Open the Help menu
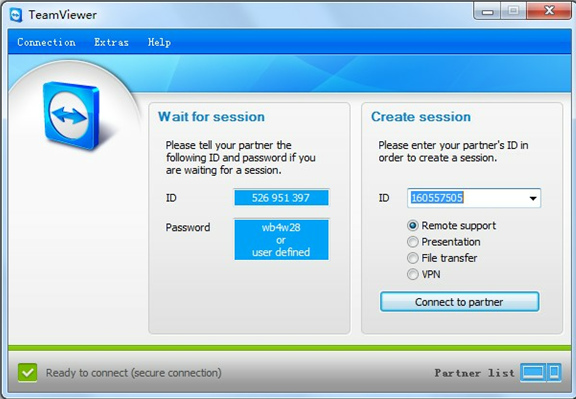 pos(159,42)
